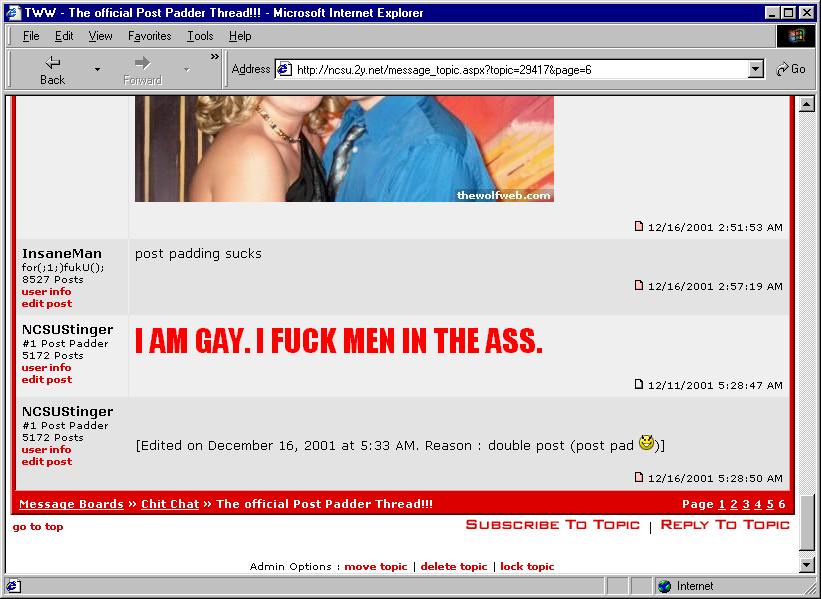Open the Tools menu
The width and height of the screenshot is (821, 599).
(x=200, y=36)
